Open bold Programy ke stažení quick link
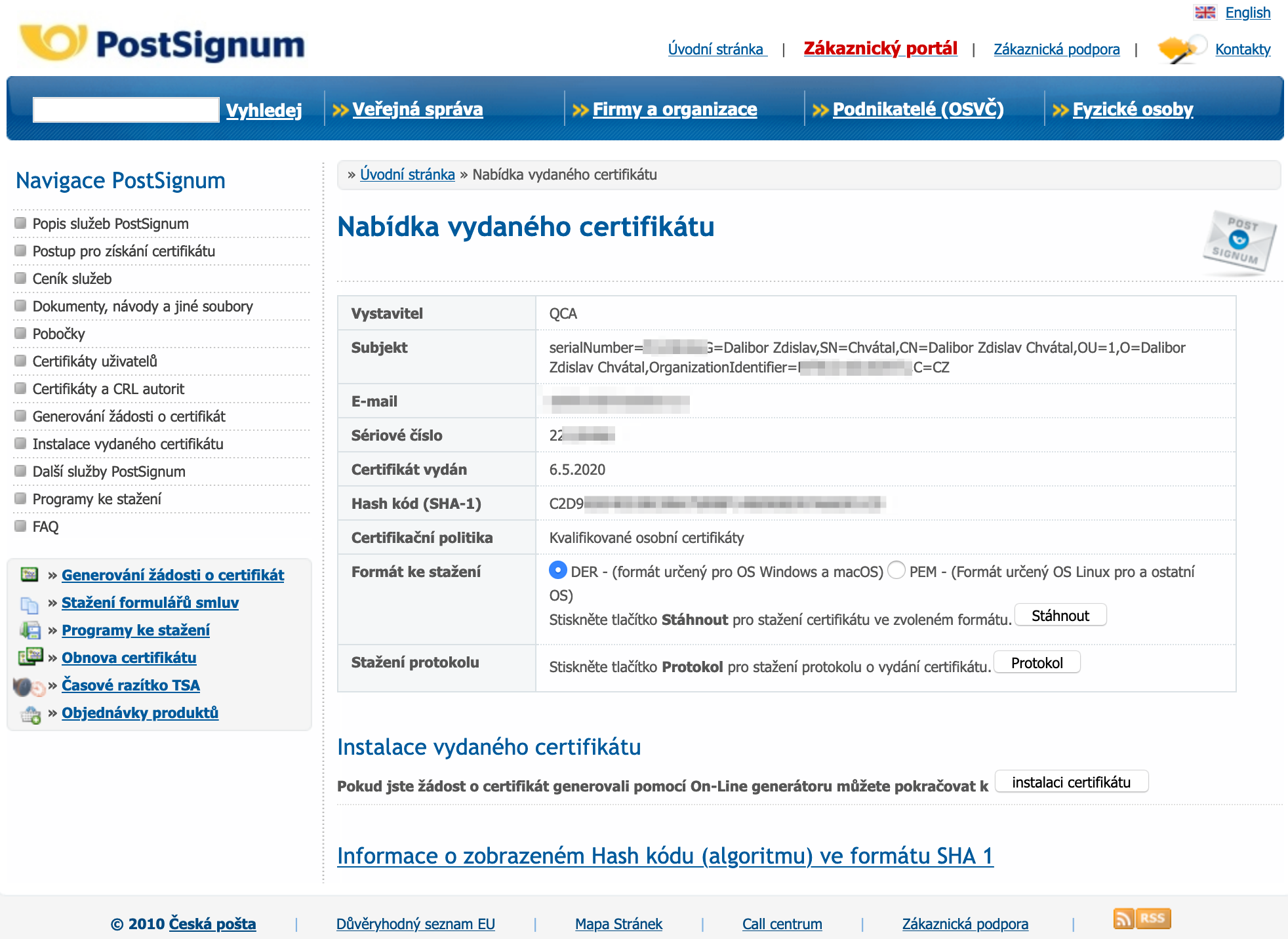 (136, 630)
